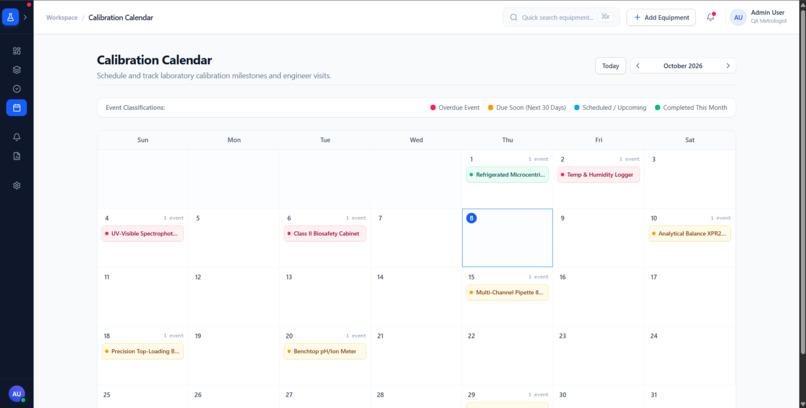Click the flask app logo
The width and height of the screenshot is (806, 408).
(10, 17)
